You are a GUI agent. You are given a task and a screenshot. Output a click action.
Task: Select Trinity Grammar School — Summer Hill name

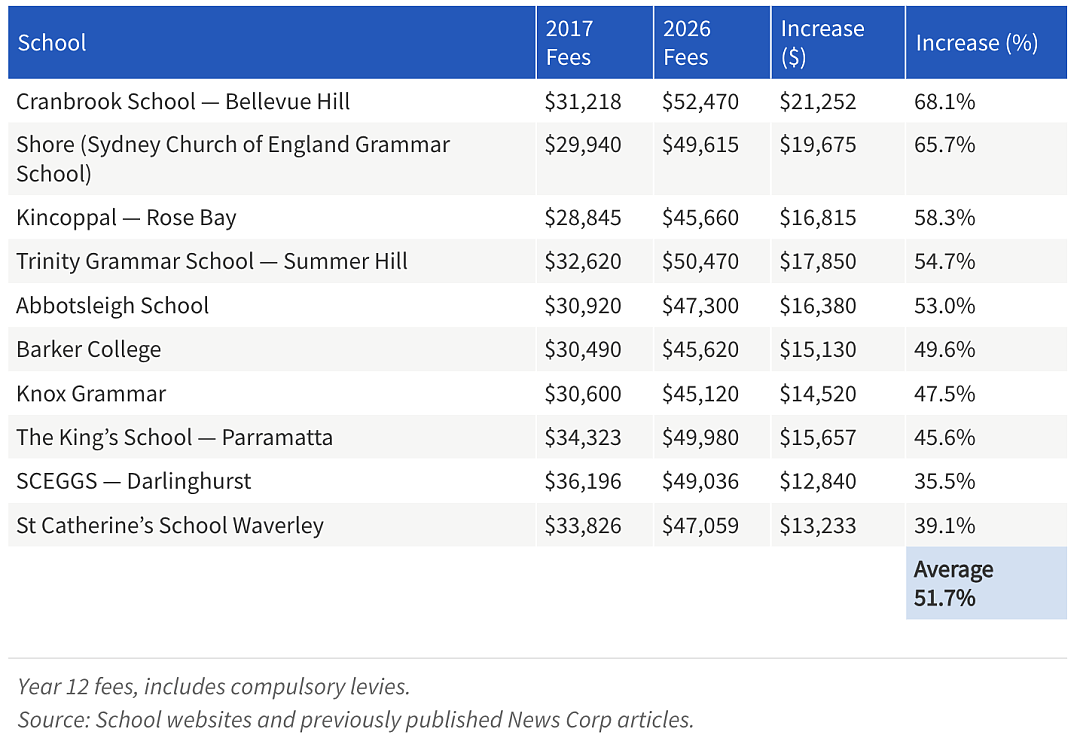(x=212, y=262)
